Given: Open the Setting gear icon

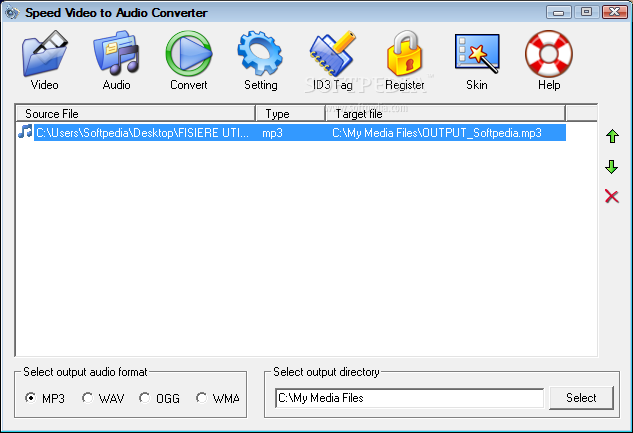Looking at the screenshot, I should (x=260, y=54).
